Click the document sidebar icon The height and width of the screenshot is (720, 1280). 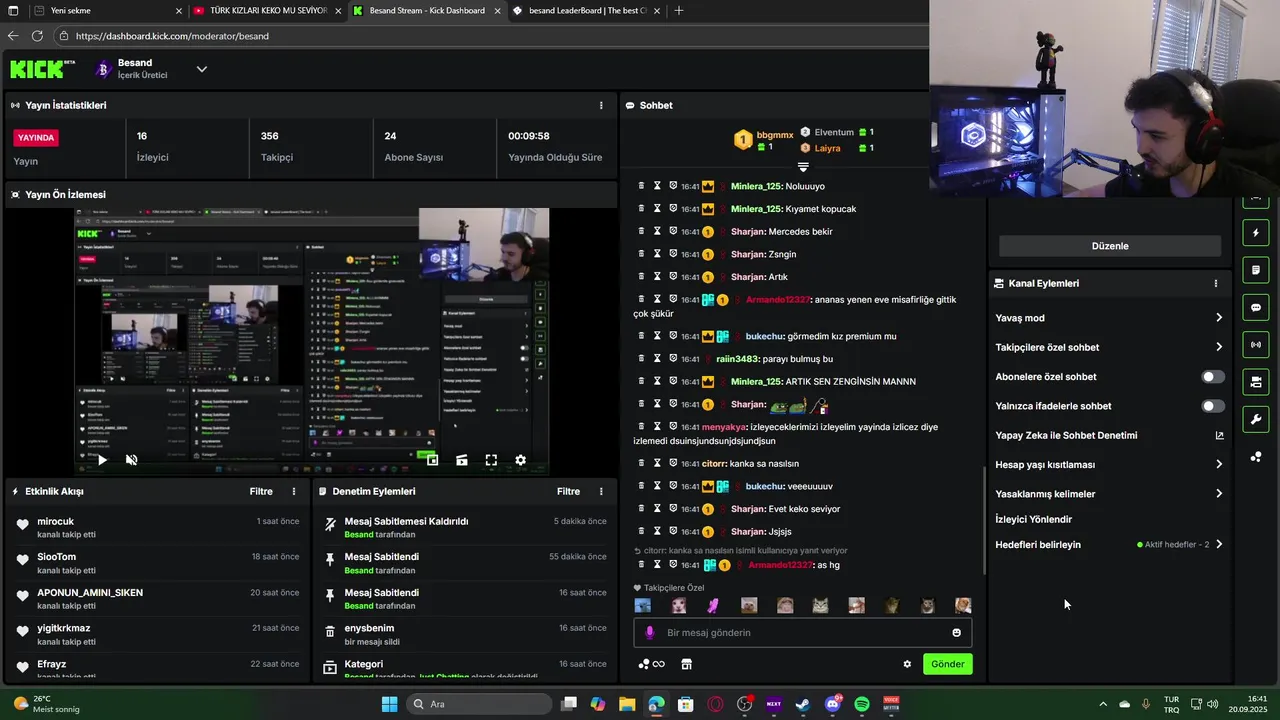1256,270
